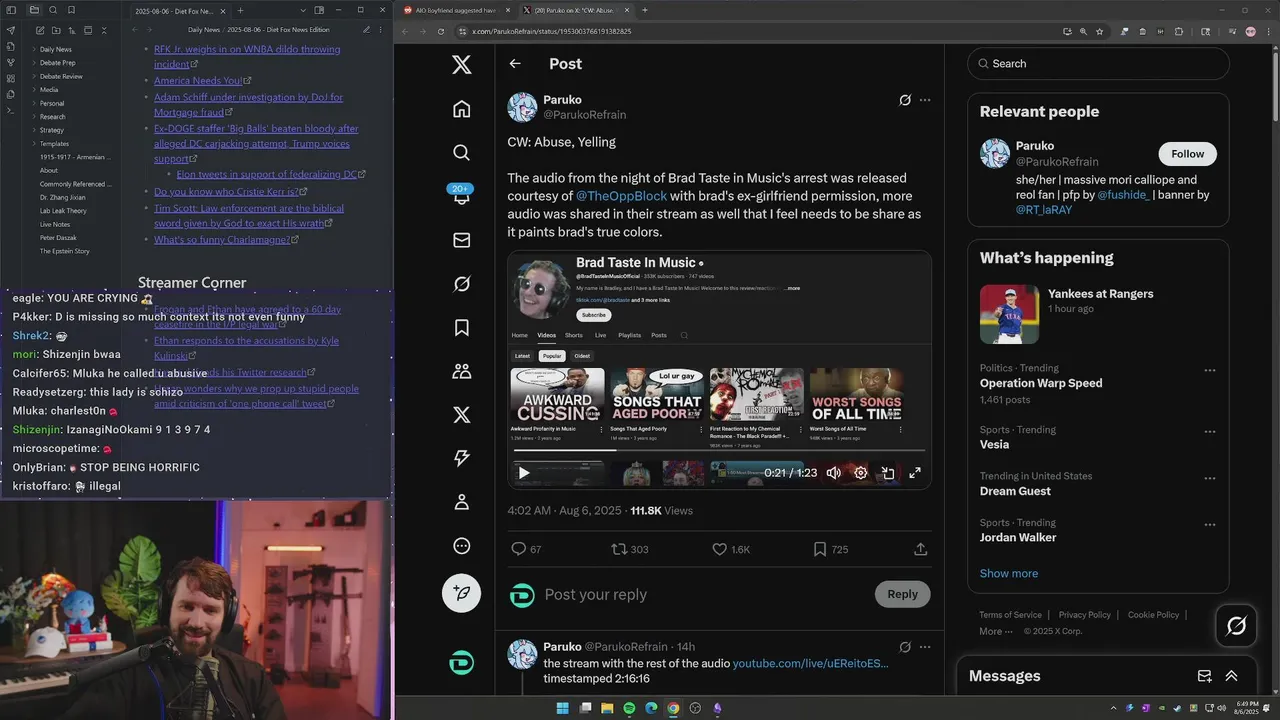Like the post with 1.6K likes
Viewport: 1280px width, 720px height.
(x=731, y=549)
